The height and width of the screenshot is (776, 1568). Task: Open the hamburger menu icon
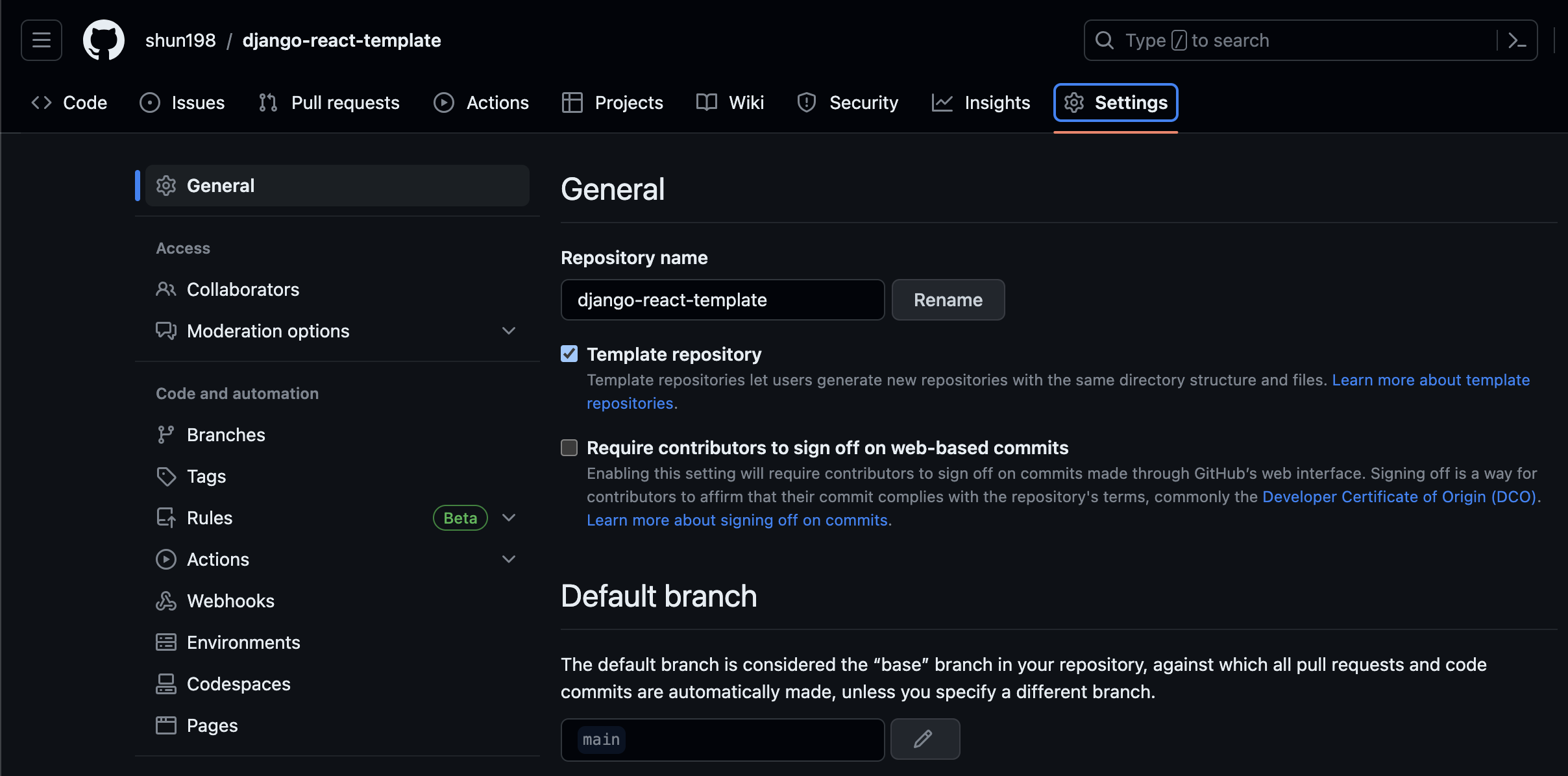click(41, 40)
